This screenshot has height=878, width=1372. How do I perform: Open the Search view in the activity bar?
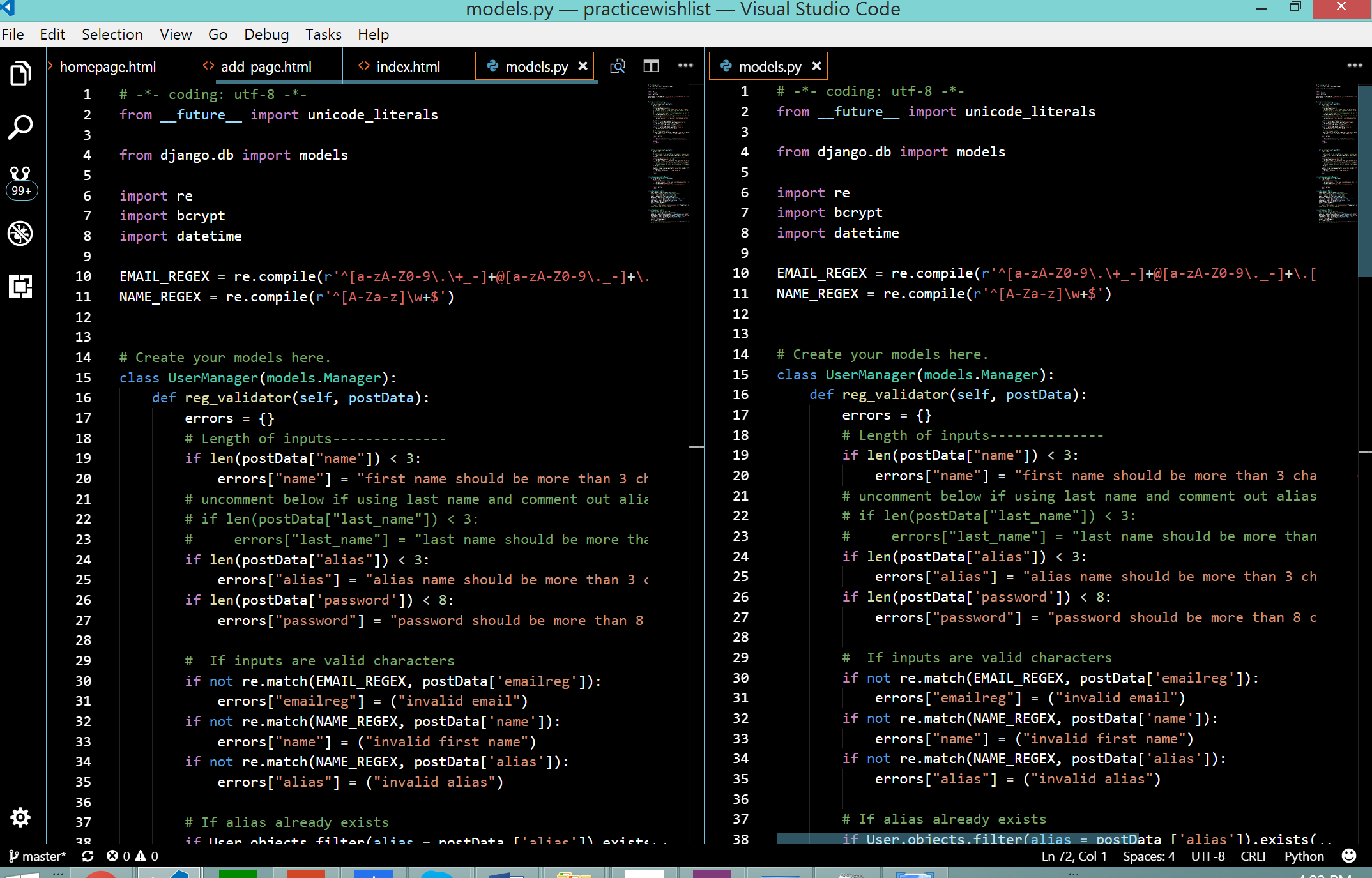coord(20,127)
